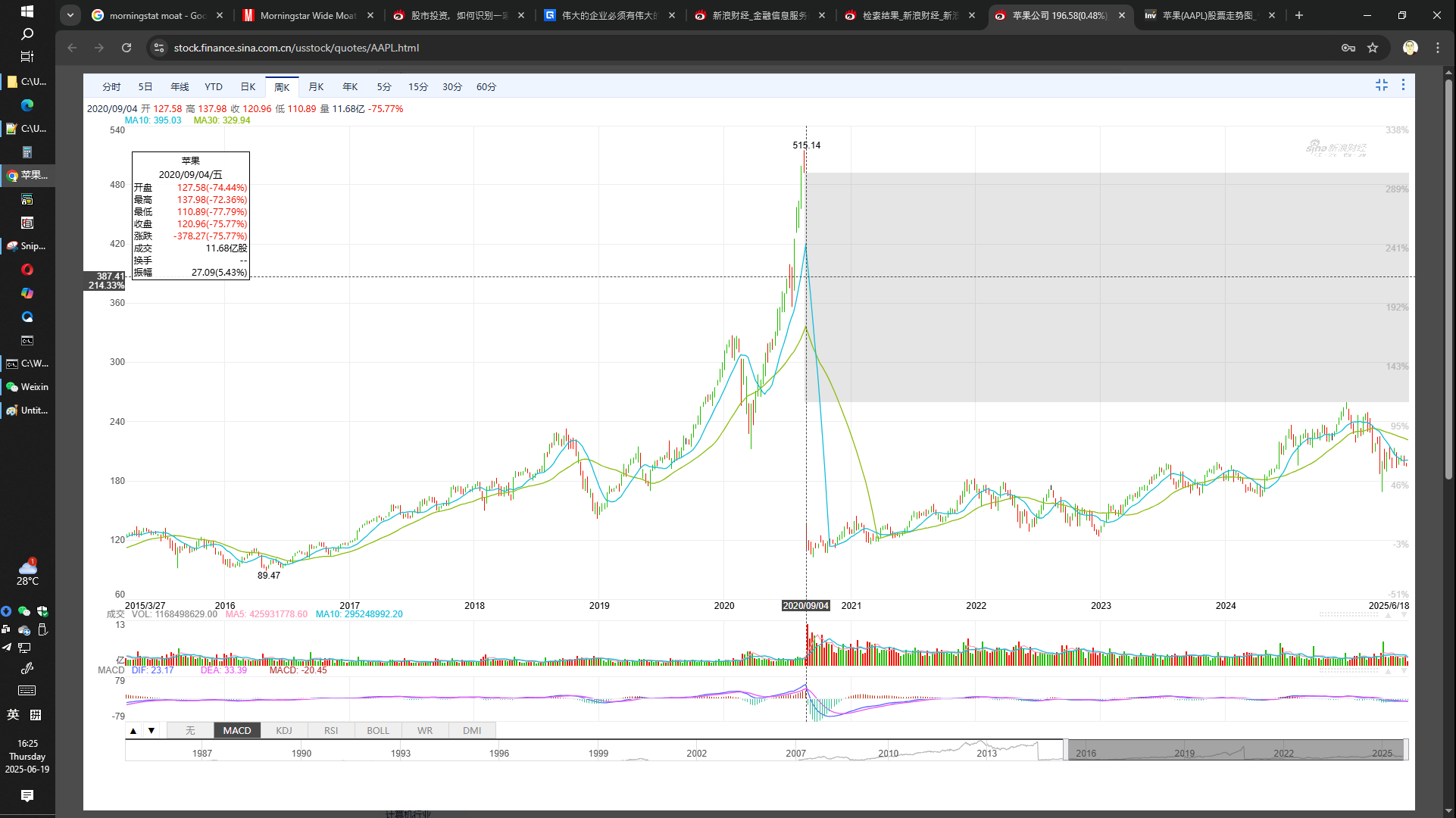Open the Chrome three-dot menu
The image size is (1456, 818).
click(x=1438, y=48)
